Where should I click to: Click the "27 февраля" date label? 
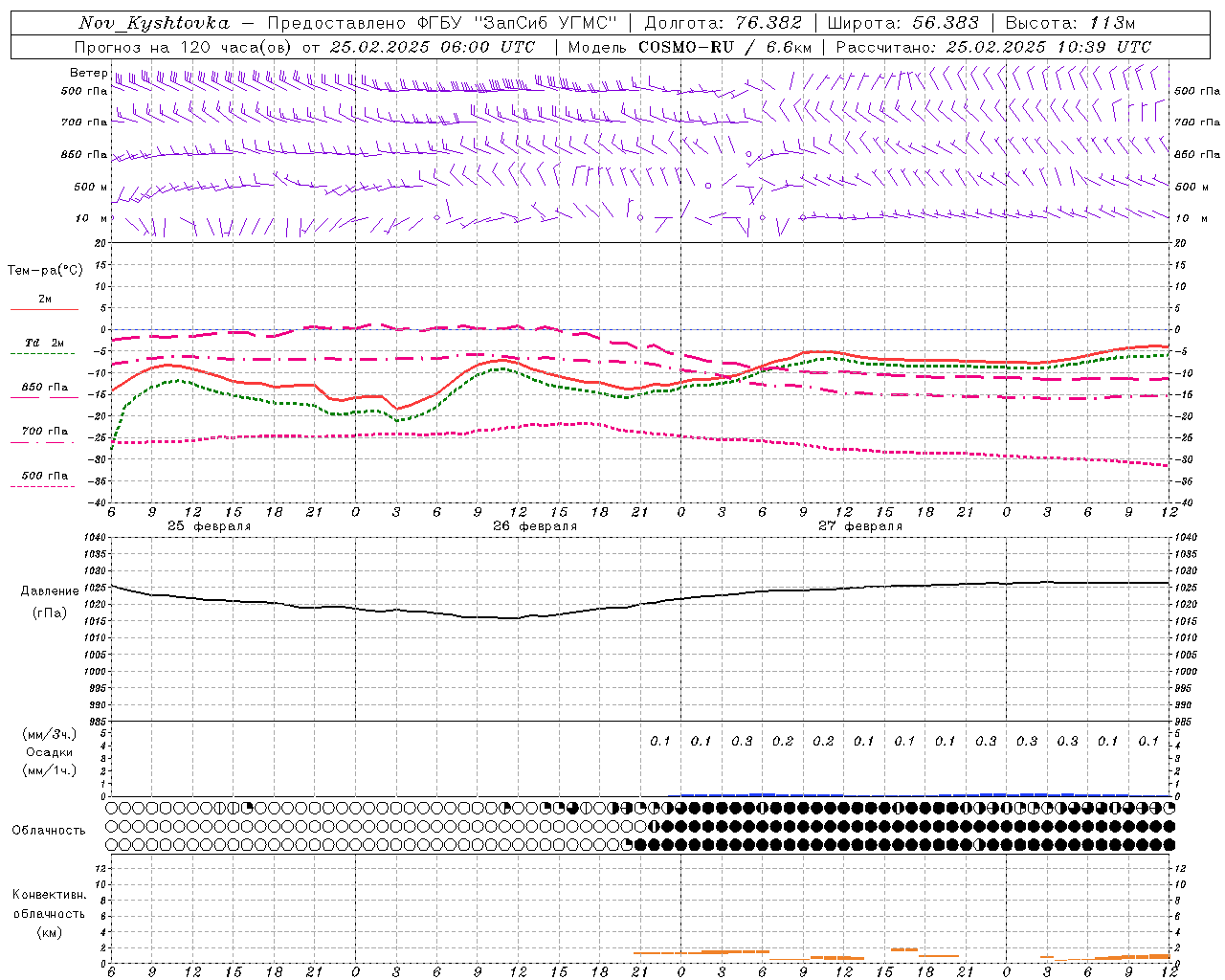pyautogui.click(x=859, y=526)
